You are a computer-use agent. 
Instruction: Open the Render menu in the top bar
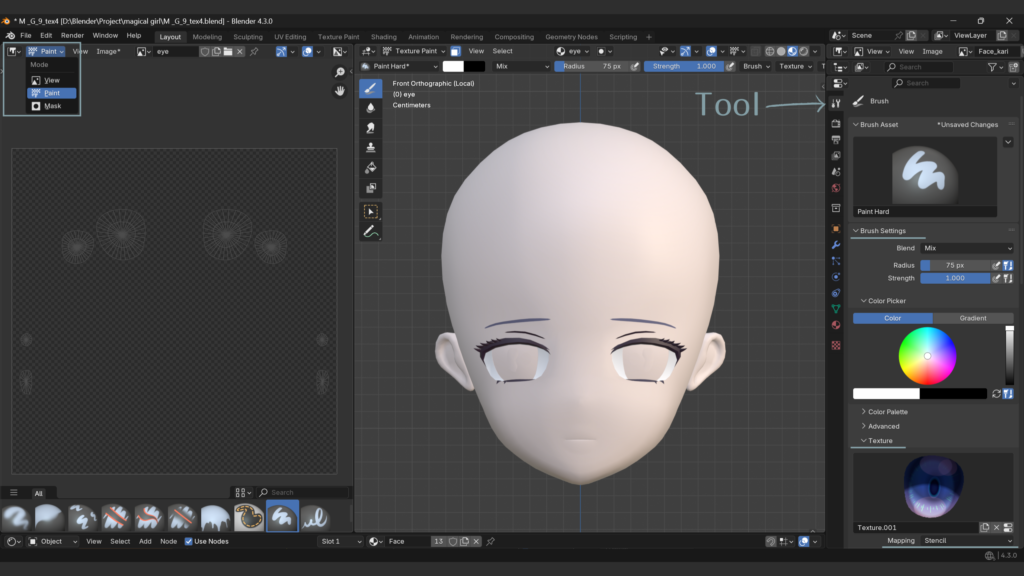click(x=72, y=35)
